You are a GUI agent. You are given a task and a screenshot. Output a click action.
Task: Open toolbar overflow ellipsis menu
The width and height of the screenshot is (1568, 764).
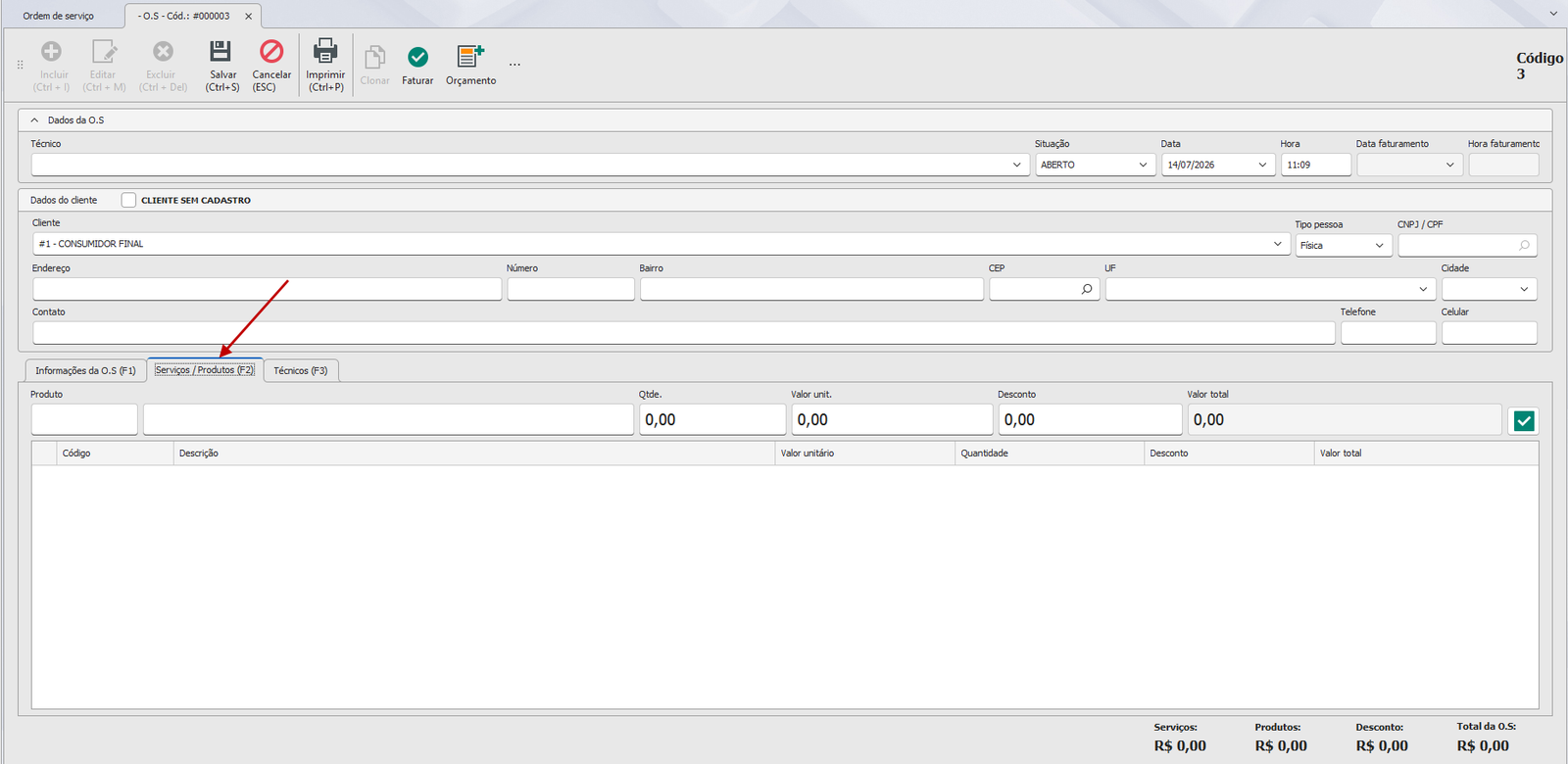(514, 66)
